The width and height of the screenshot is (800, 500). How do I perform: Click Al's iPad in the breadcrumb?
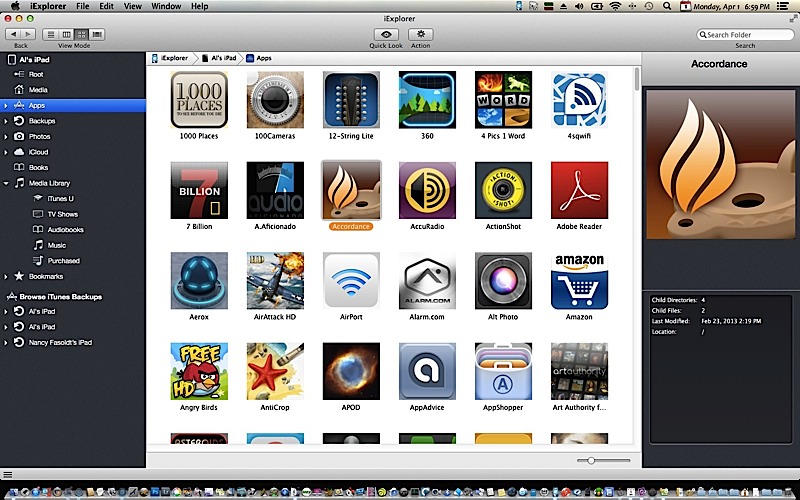pyautogui.click(x=219, y=58)
